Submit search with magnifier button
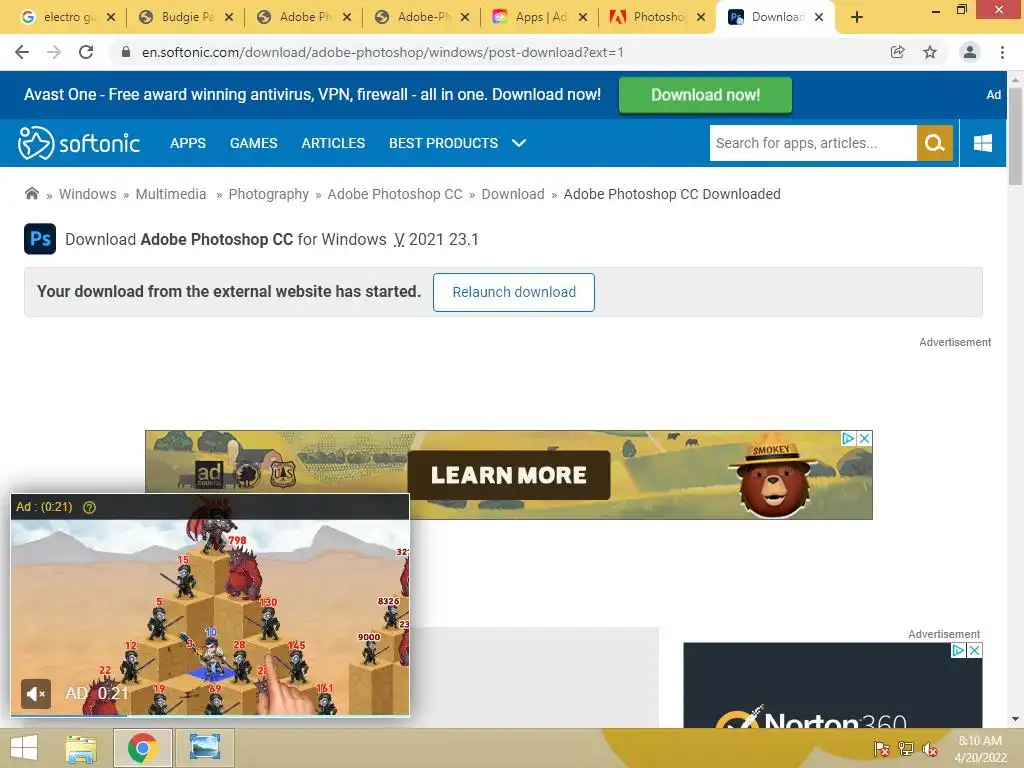The height and width of the screenshot is (768, 1024). pos(935,143)
